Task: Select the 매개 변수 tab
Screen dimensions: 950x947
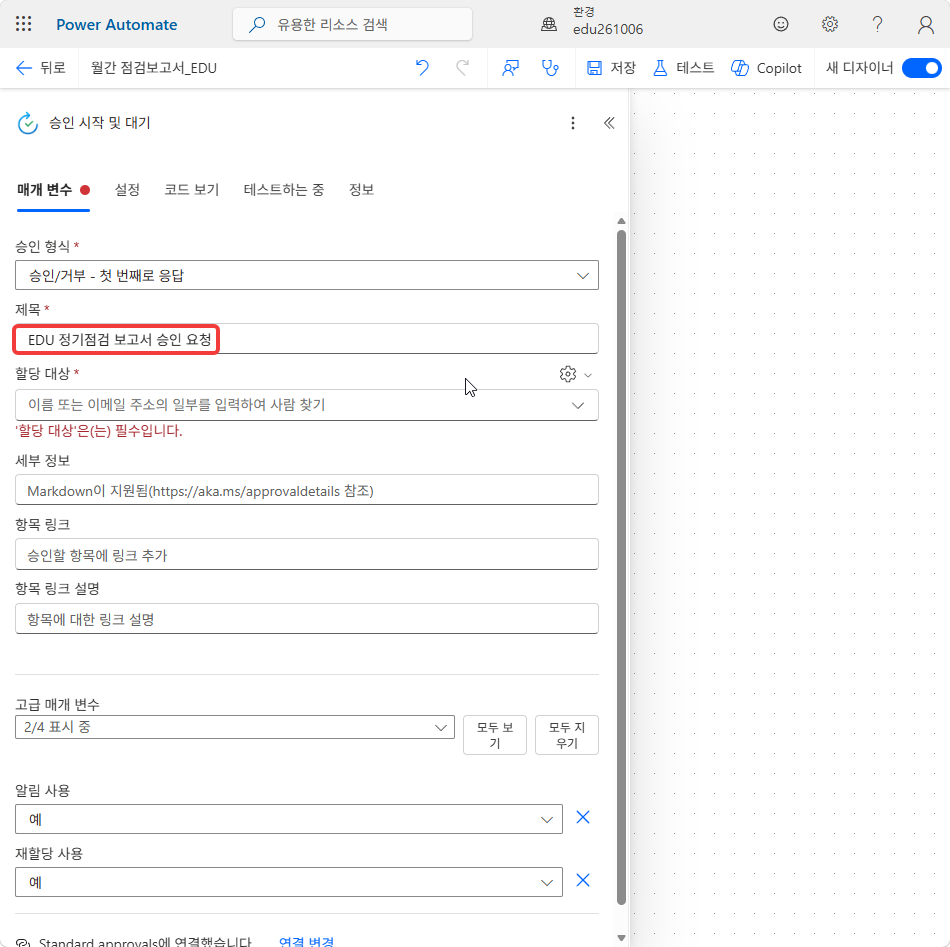Action: pyautogui.click(x=53, y=190)
